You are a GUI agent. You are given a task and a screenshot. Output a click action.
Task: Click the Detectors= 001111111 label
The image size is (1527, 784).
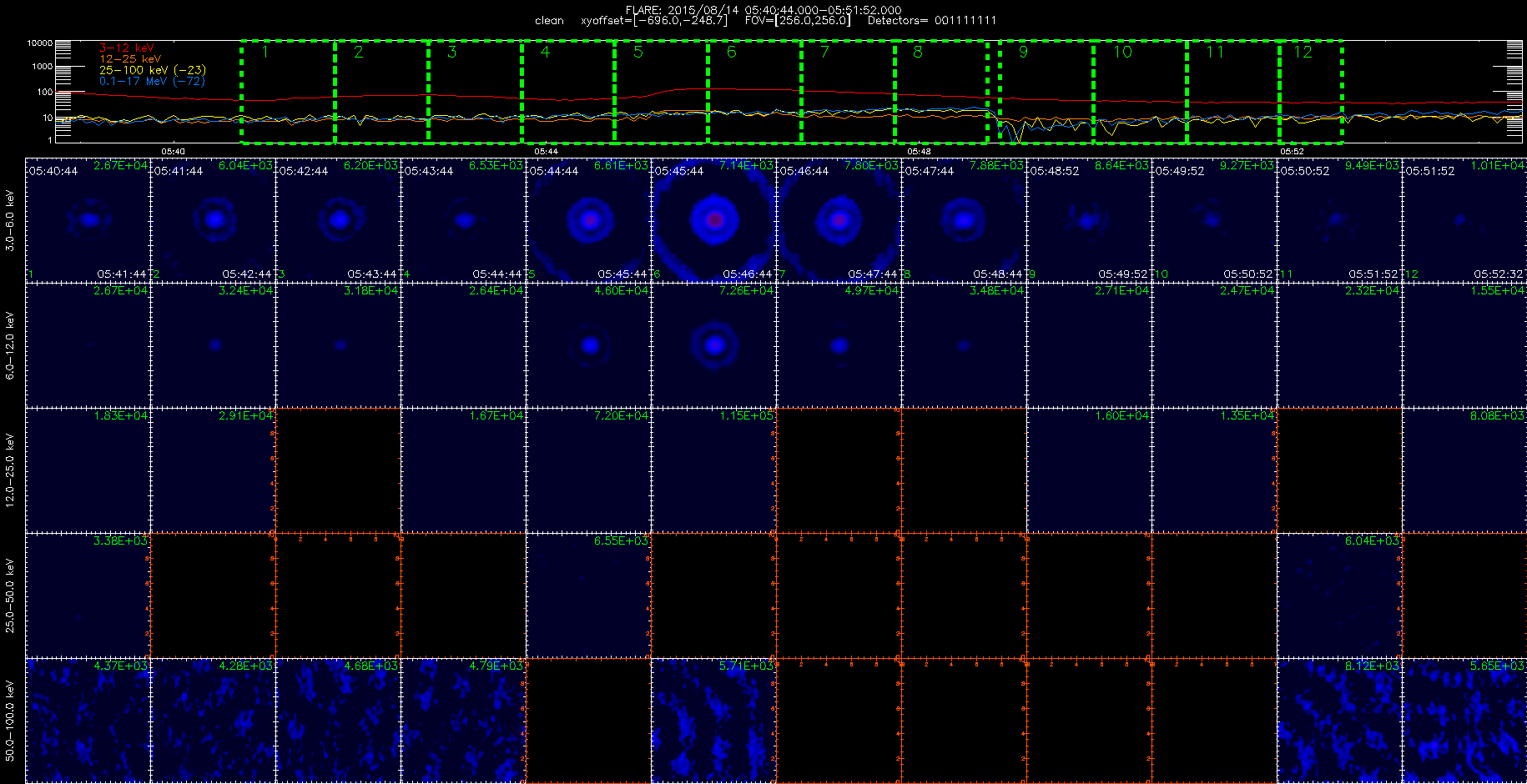(932, 21)
